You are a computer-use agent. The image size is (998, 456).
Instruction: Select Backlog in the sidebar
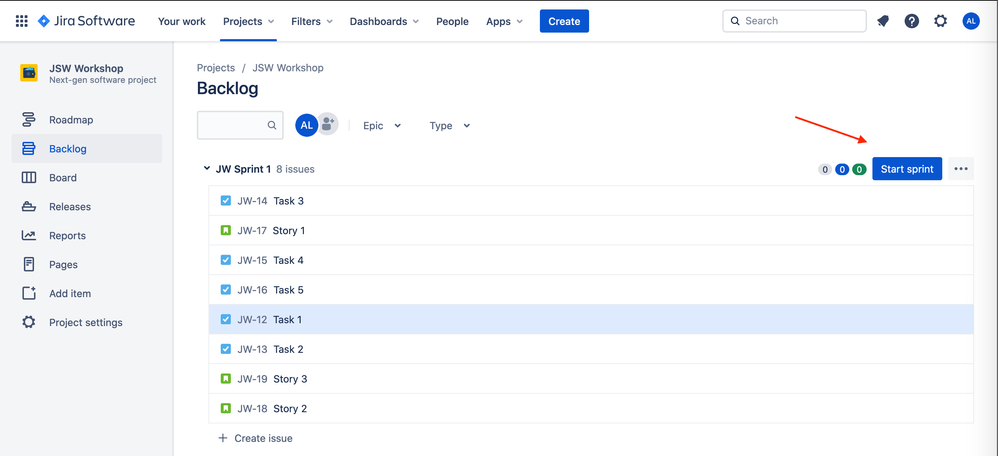[x=87, y=148]
